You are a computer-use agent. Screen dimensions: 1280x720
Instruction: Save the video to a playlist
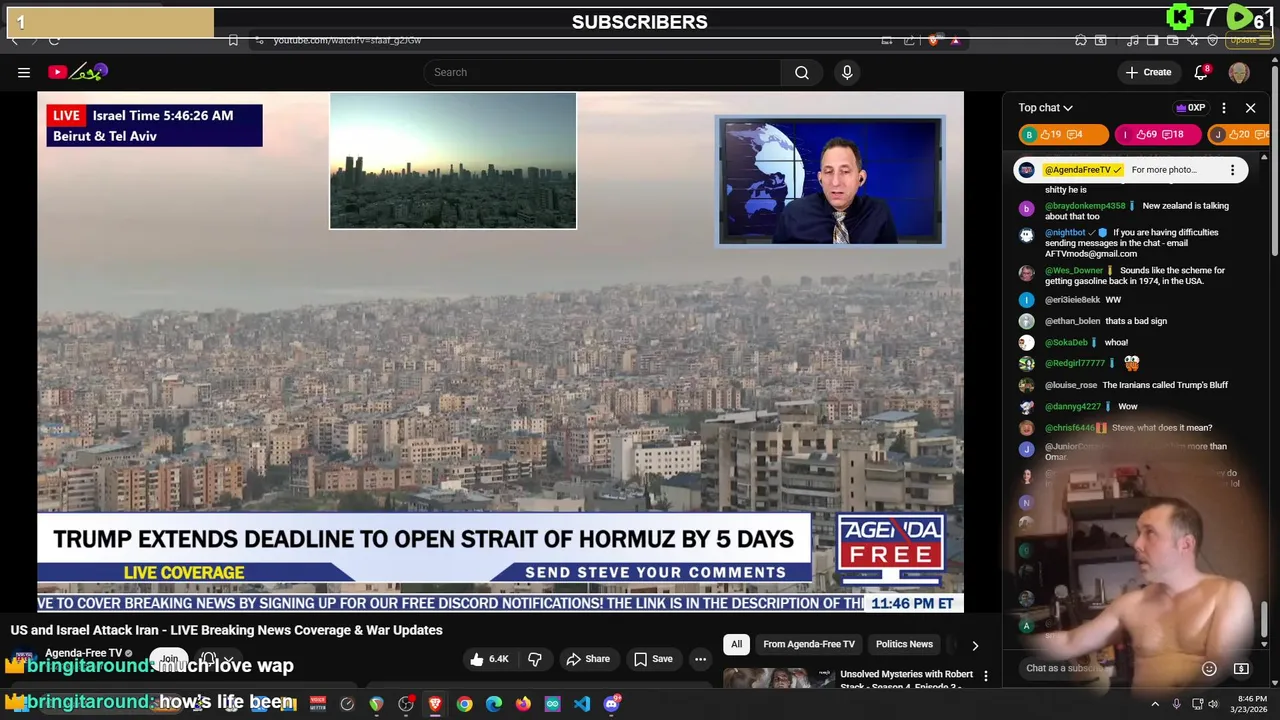pyautogui.click(x=653, y=659)
